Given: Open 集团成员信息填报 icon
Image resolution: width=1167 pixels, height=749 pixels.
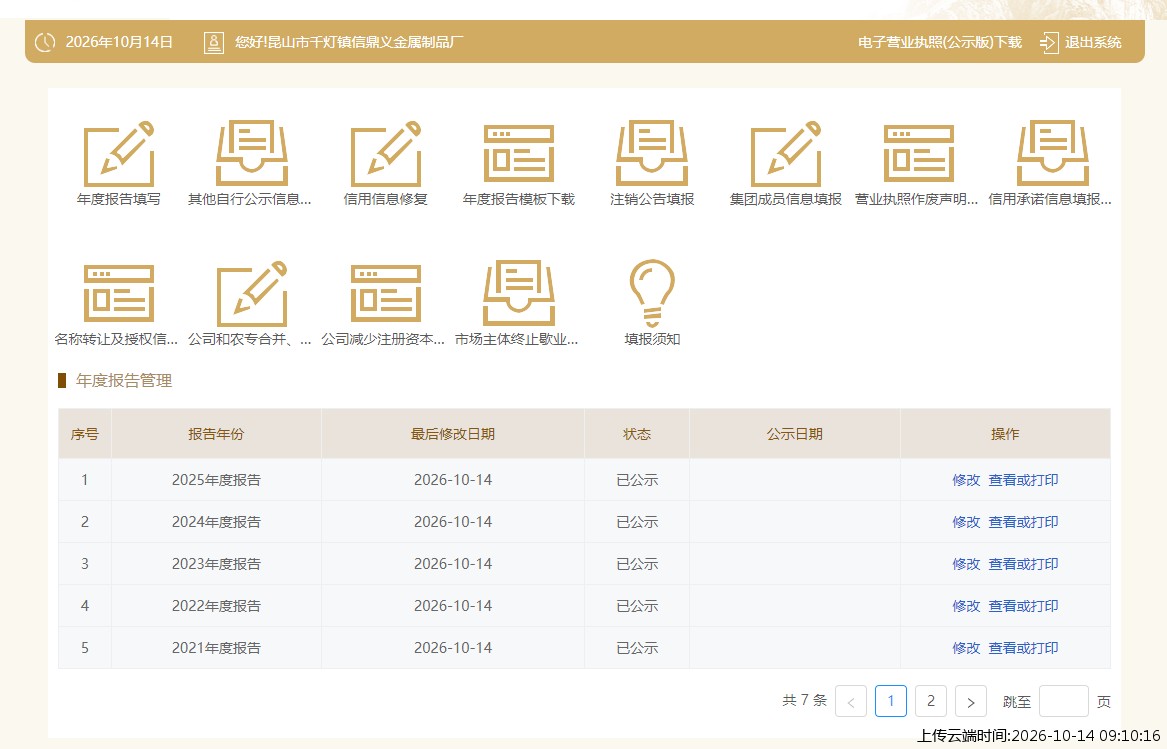Looking at the screenshot, I should click(x=786, y=153).
